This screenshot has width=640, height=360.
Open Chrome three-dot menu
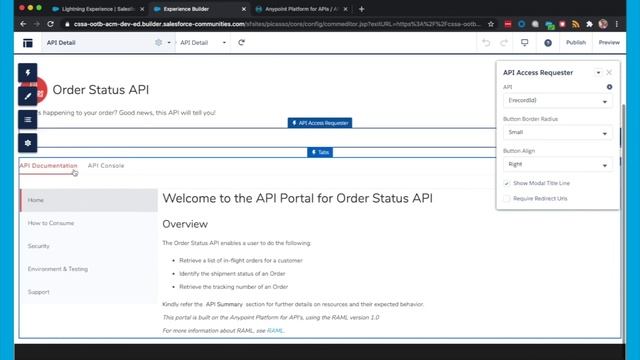coord(617,24)
